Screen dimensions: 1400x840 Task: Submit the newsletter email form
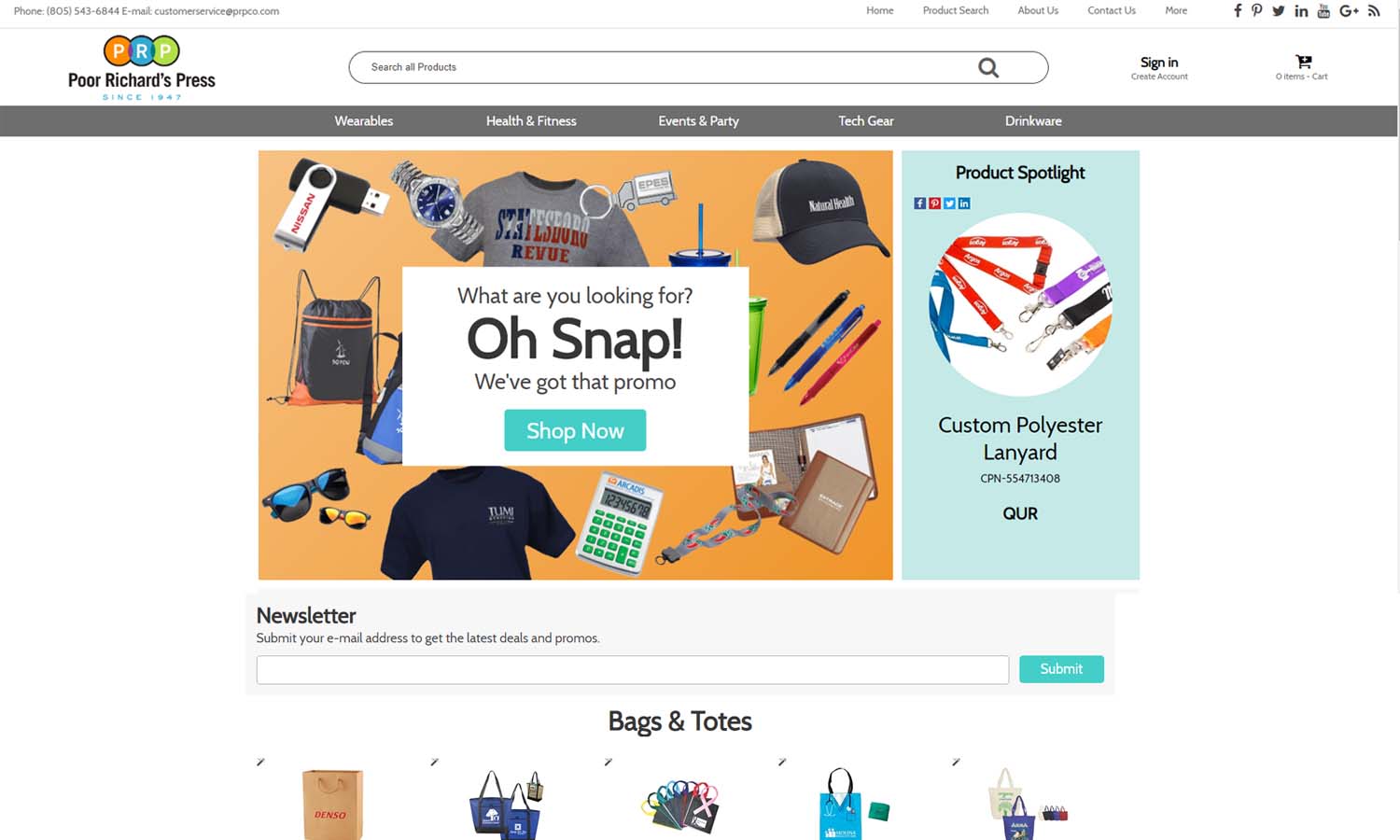pos(1061,669)
